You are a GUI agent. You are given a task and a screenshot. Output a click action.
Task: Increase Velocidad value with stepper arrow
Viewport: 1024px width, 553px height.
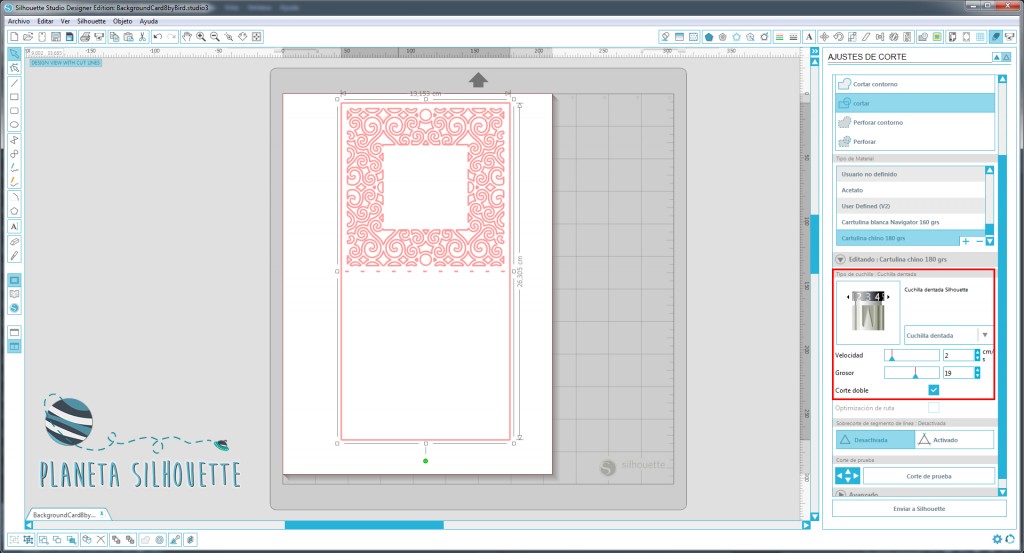tap(977, 352)
